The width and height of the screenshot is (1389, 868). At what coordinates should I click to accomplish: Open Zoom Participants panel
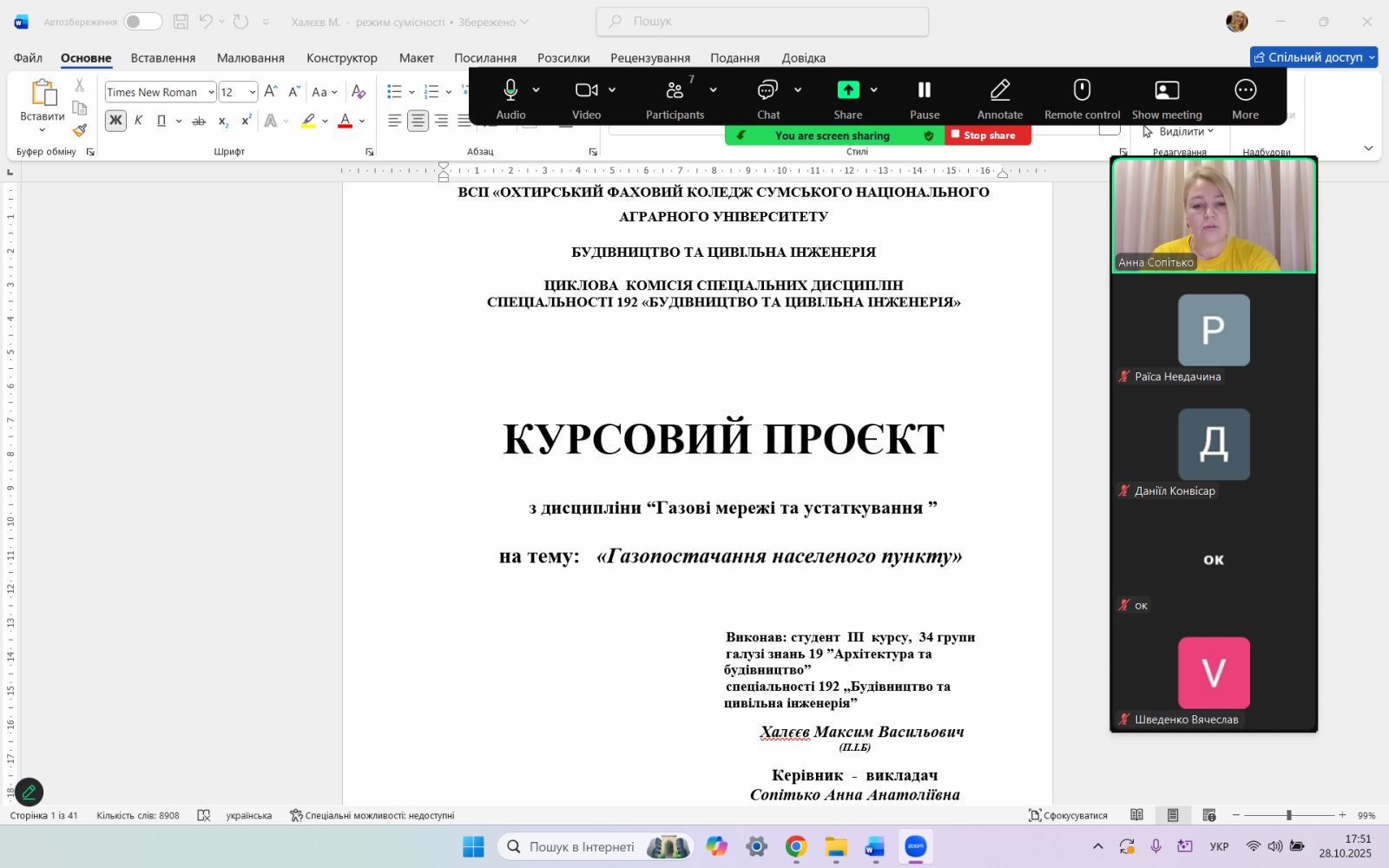click(675, 99)
